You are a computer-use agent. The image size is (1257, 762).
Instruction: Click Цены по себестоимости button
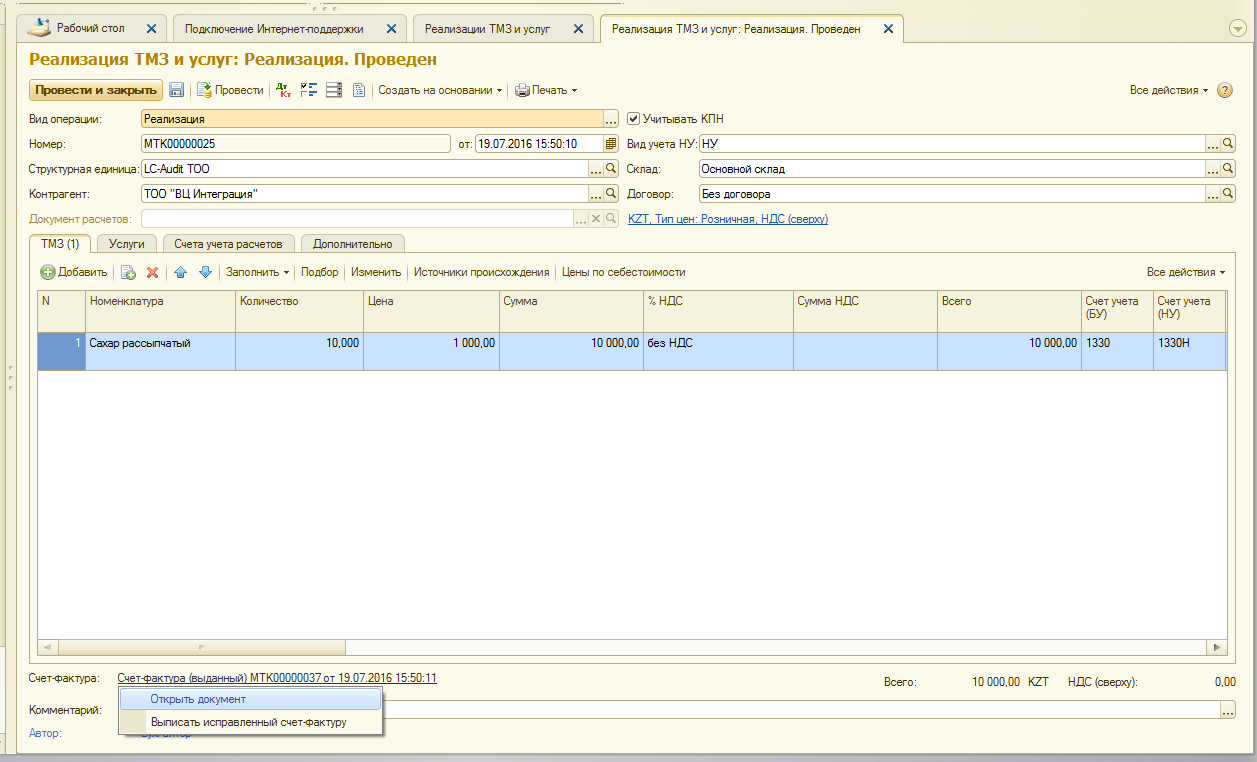pos(624,272)
